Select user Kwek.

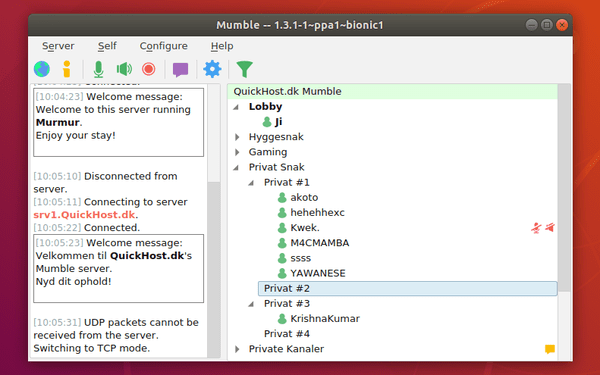click(x=305, y=228)
